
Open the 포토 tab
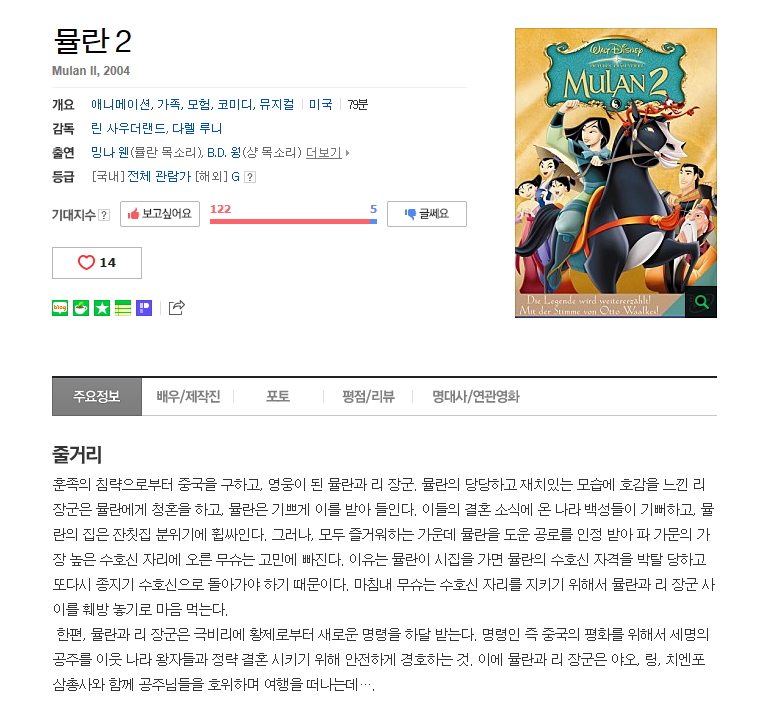pos(278,396)
